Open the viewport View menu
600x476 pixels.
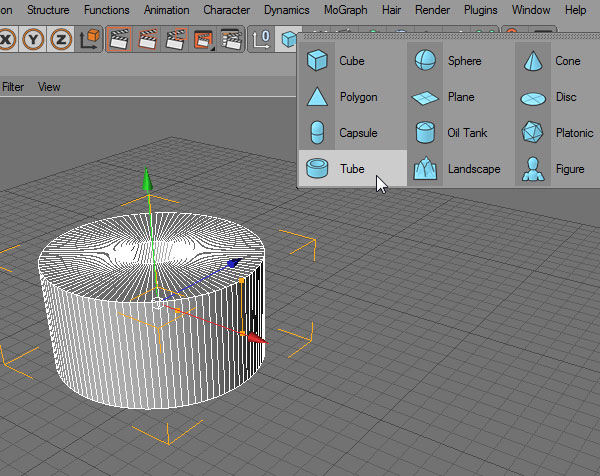point(49,87)
